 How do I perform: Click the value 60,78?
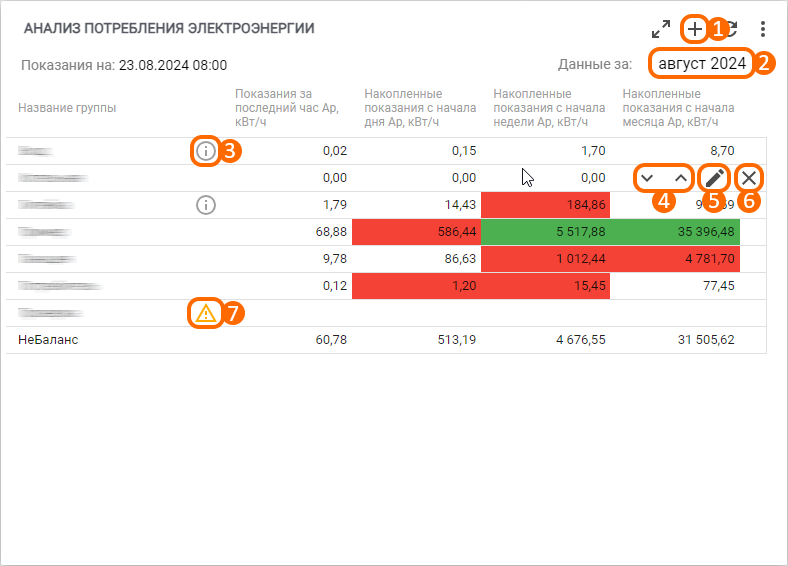tap(331, 340)
